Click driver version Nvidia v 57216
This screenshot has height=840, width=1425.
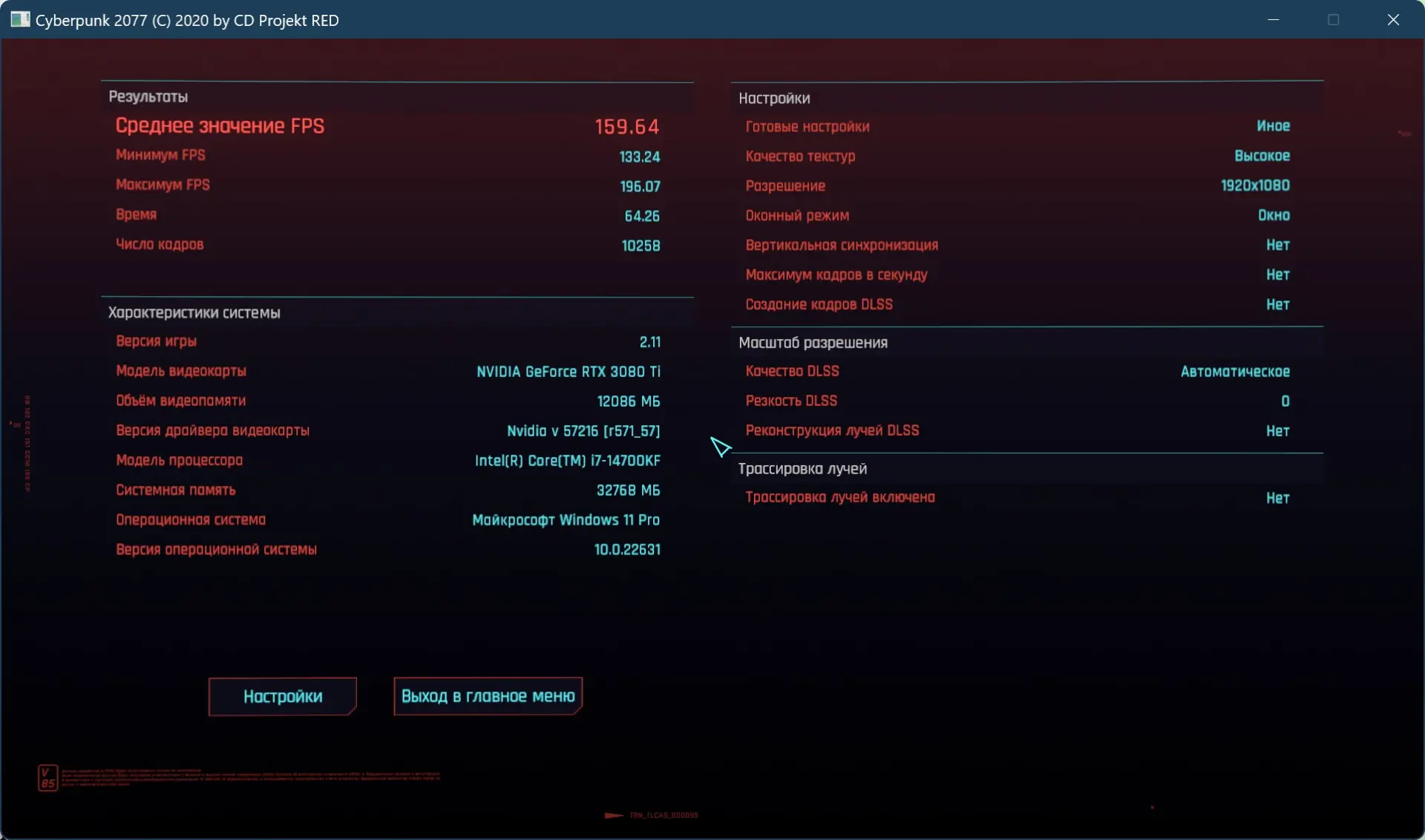tap(583, 431)
